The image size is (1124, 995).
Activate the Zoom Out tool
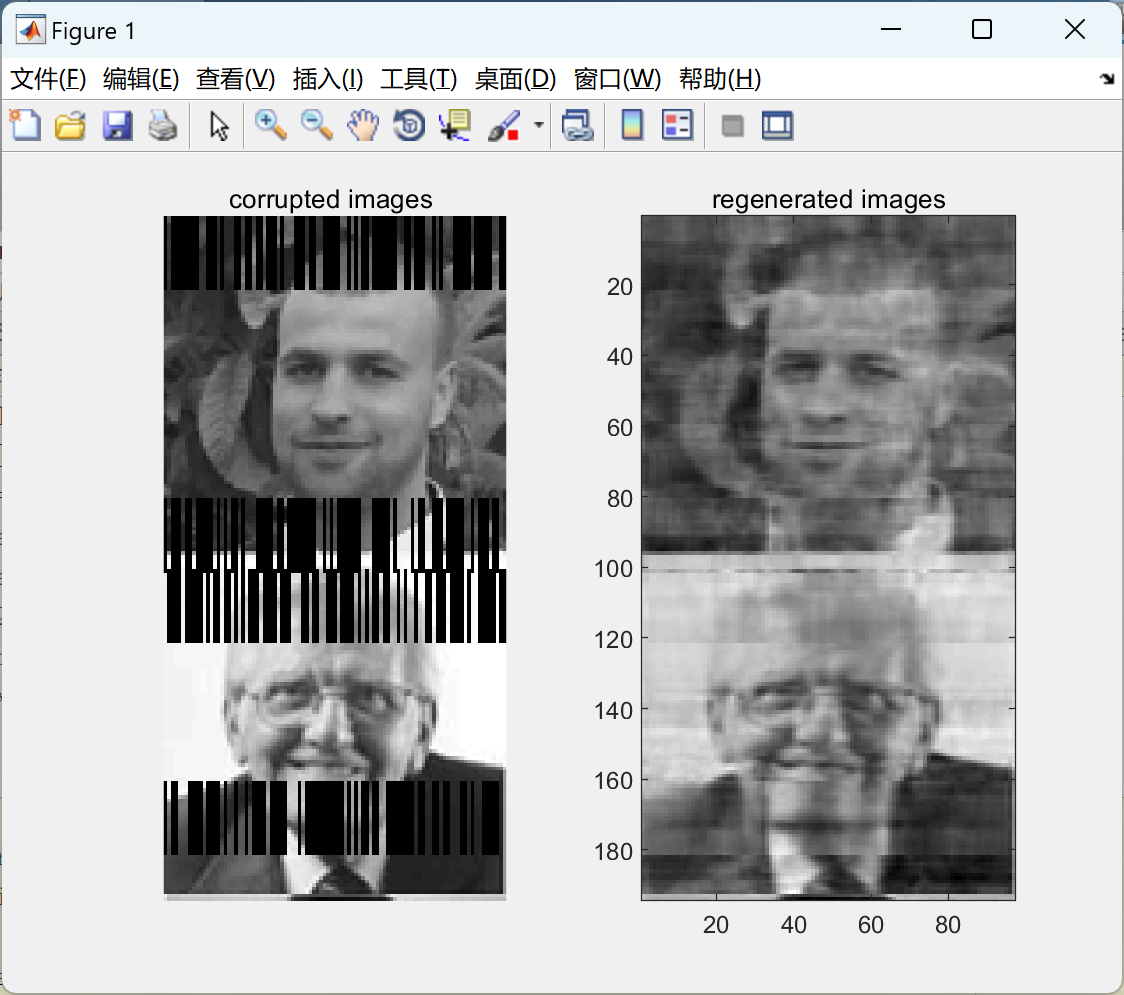(316, 125)
